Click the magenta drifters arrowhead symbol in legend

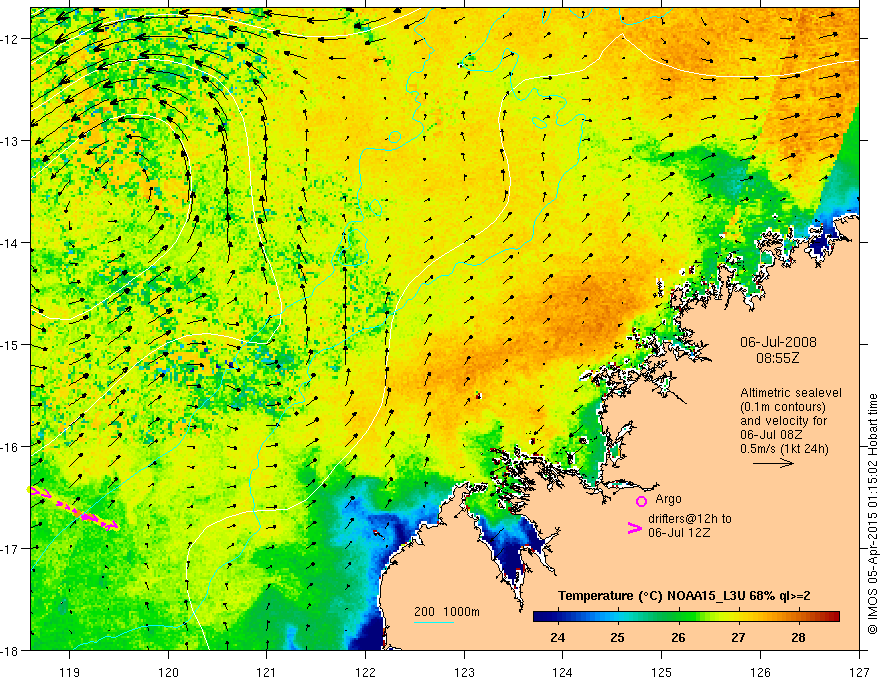634,528
